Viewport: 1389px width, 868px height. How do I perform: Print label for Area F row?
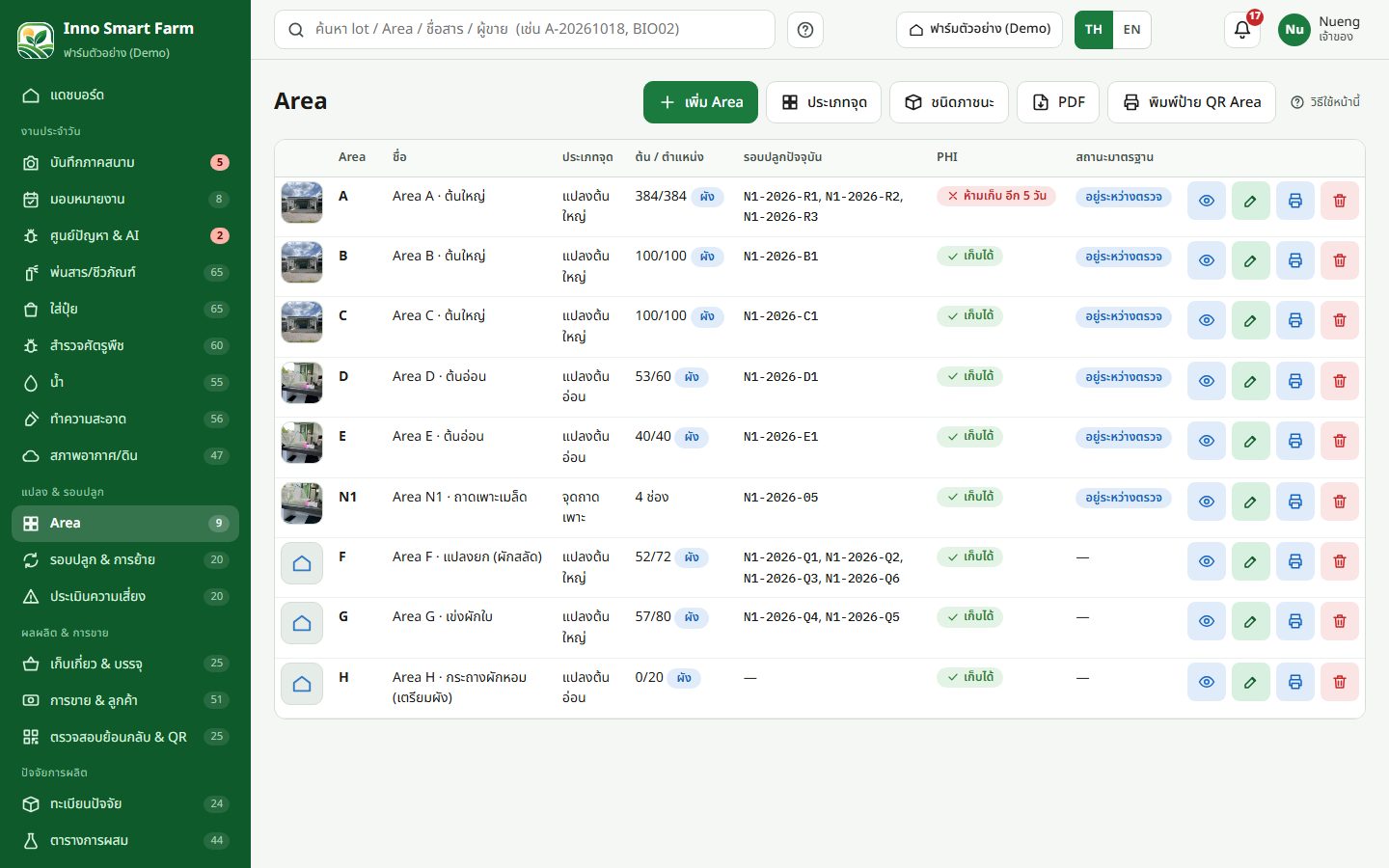1295,561
